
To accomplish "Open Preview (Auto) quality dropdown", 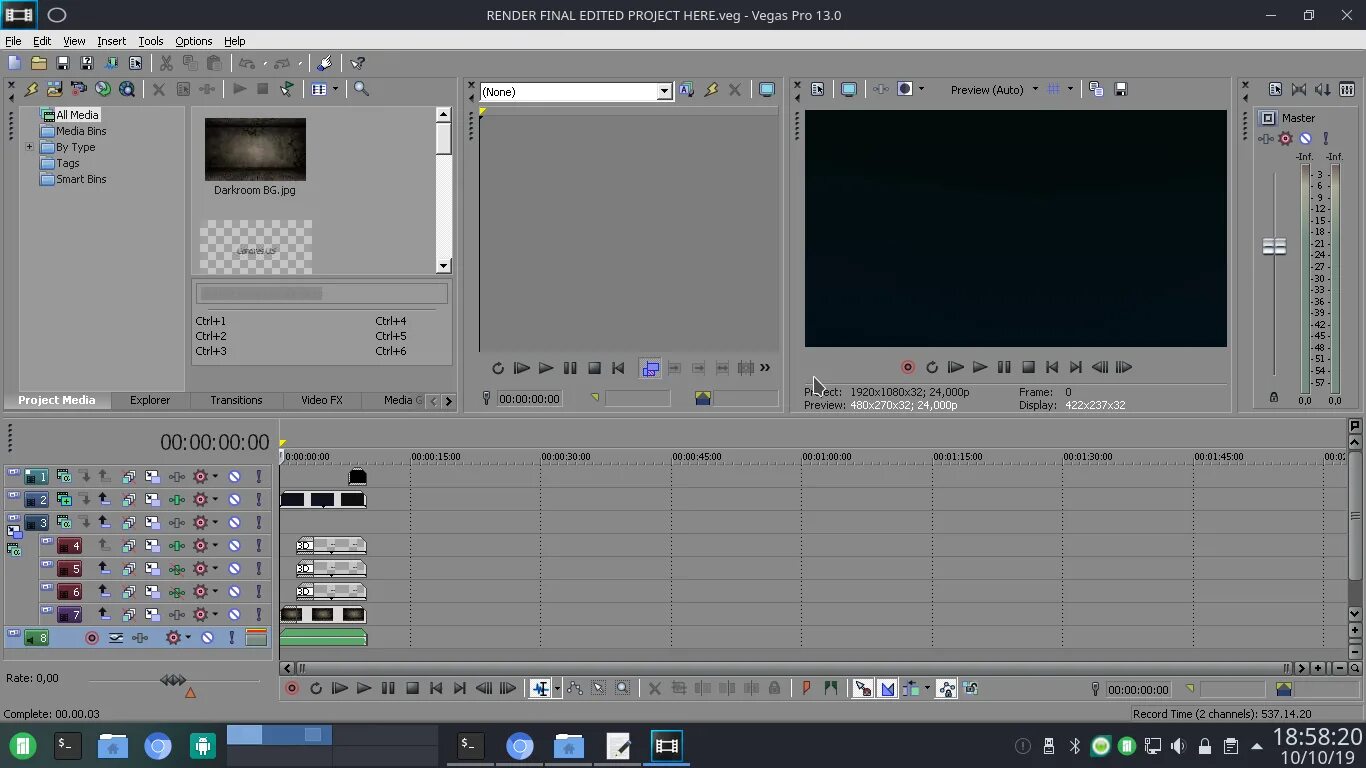I will coord(1034,89).
